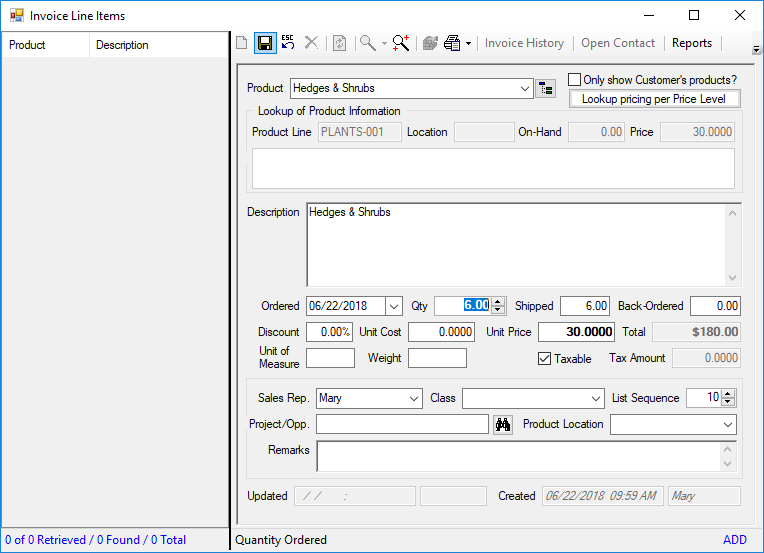Open the Product Location dropdown
The height and width of the screenshot is (553, 764).
728,424
